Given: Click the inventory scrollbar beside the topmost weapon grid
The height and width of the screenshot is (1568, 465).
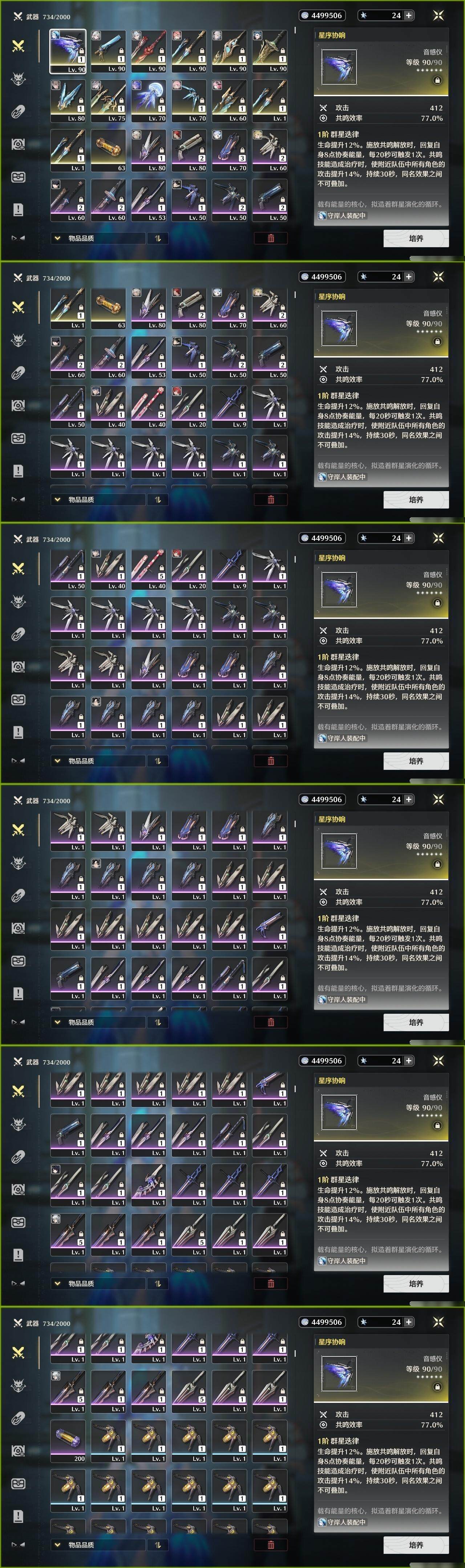Looking at the screenshot, I should [x=295, y=30].
